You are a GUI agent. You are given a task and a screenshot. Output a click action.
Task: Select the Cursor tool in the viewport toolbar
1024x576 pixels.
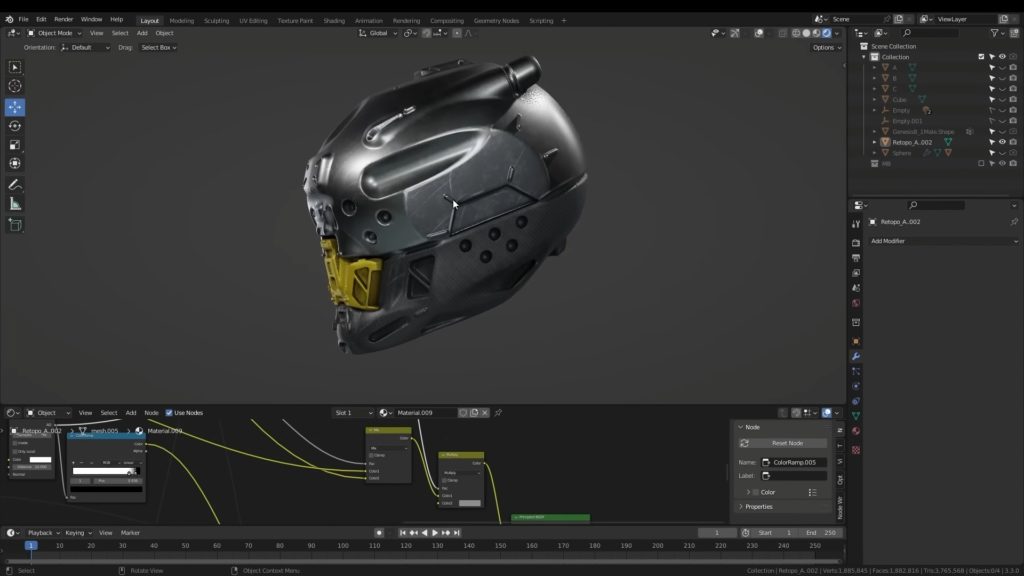(15, 86)
